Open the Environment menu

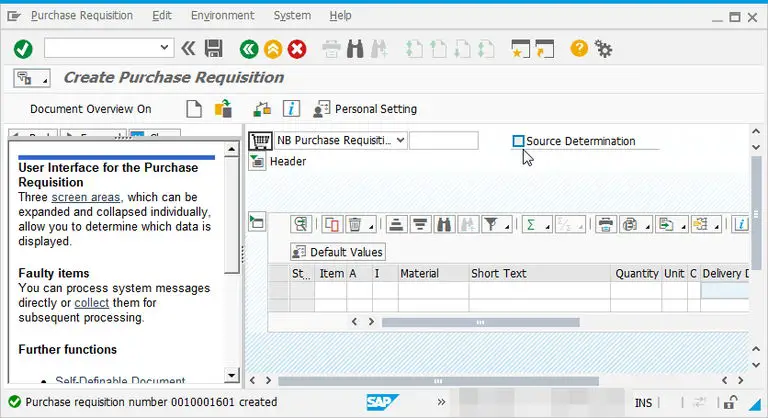222,16
